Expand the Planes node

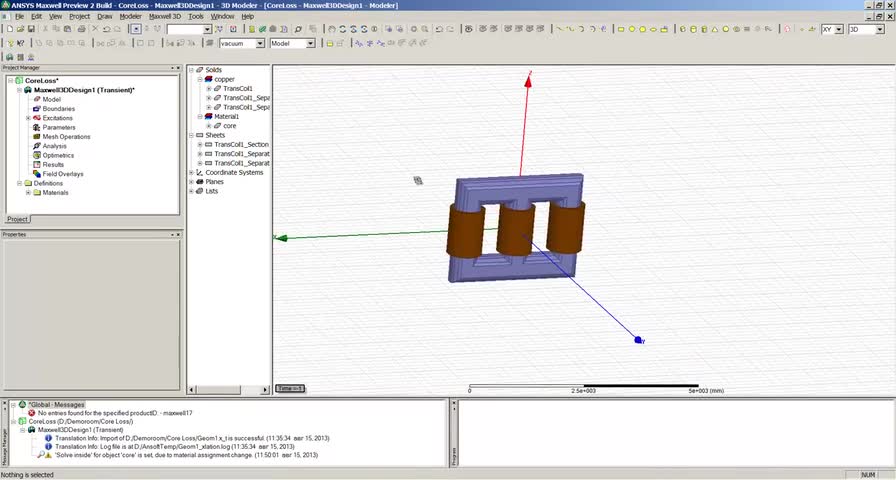191,182
